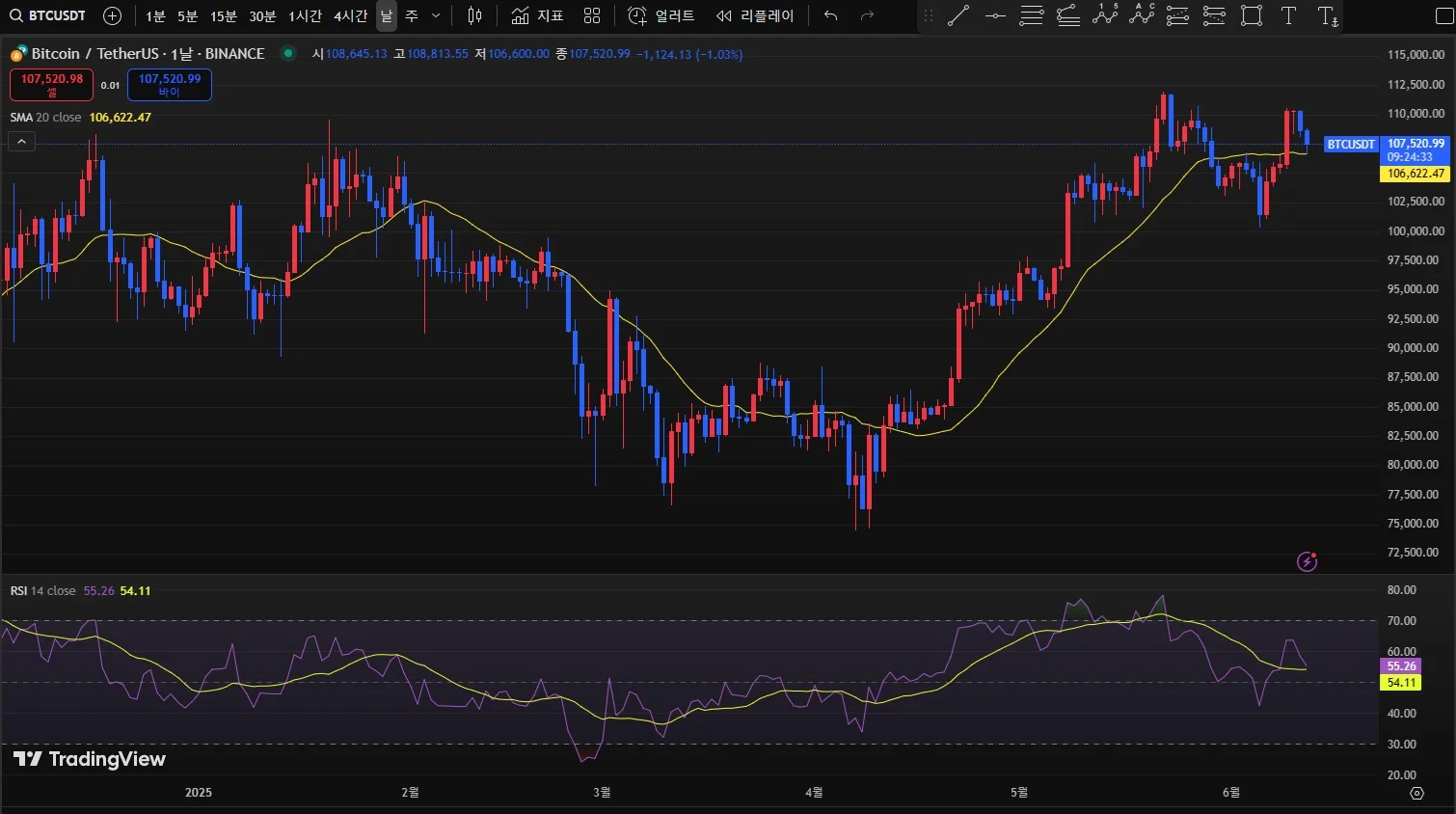Open chart settings hexagon icon
1456x814 pixels.
click(x=1416, y=793)
